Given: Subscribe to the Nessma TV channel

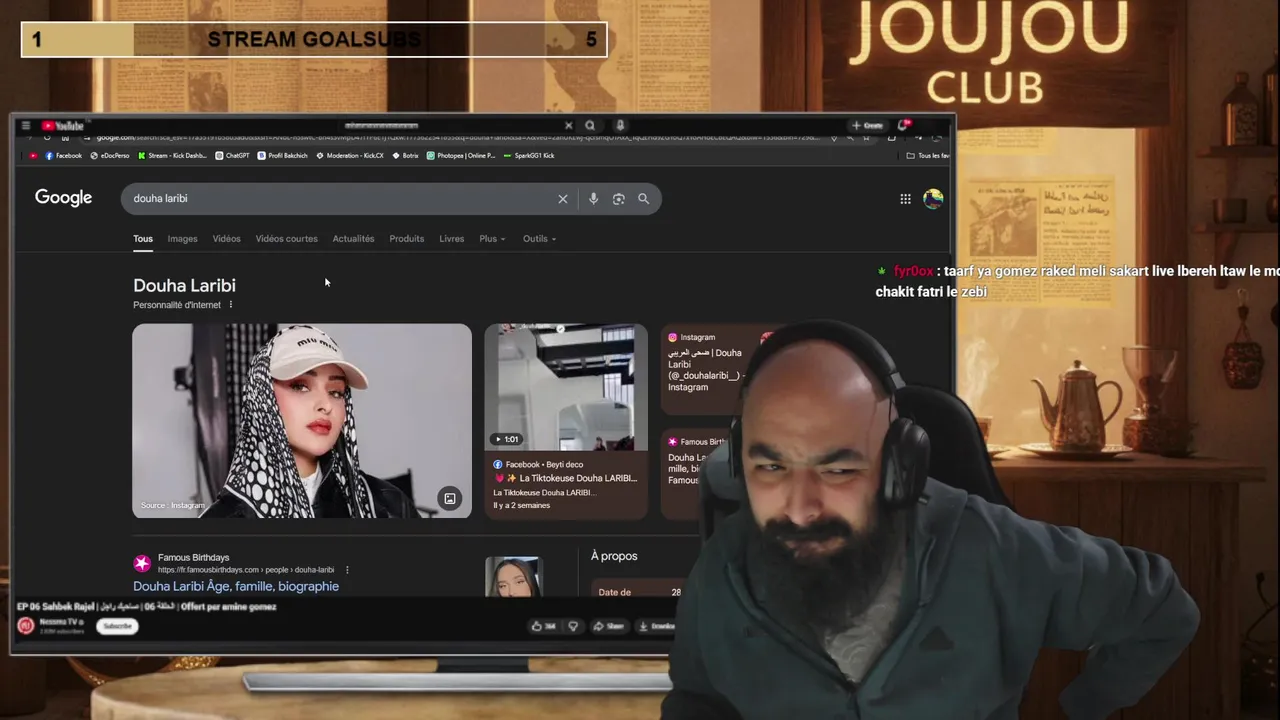Looking at the screenshot, I should 117,626.
